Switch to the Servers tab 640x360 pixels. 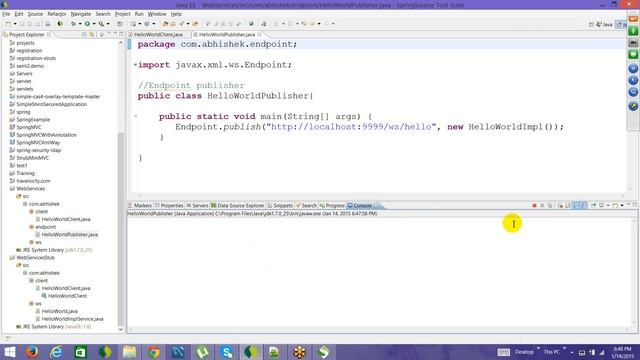click(x=198, y=206)
